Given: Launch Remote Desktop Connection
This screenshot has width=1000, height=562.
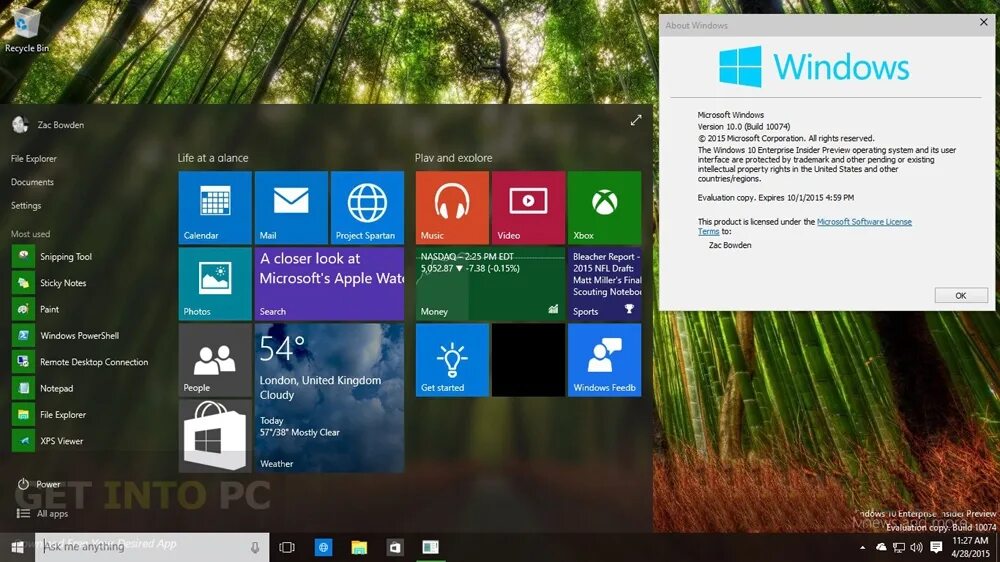Looking at the screenshot, I should click(80, 362).
